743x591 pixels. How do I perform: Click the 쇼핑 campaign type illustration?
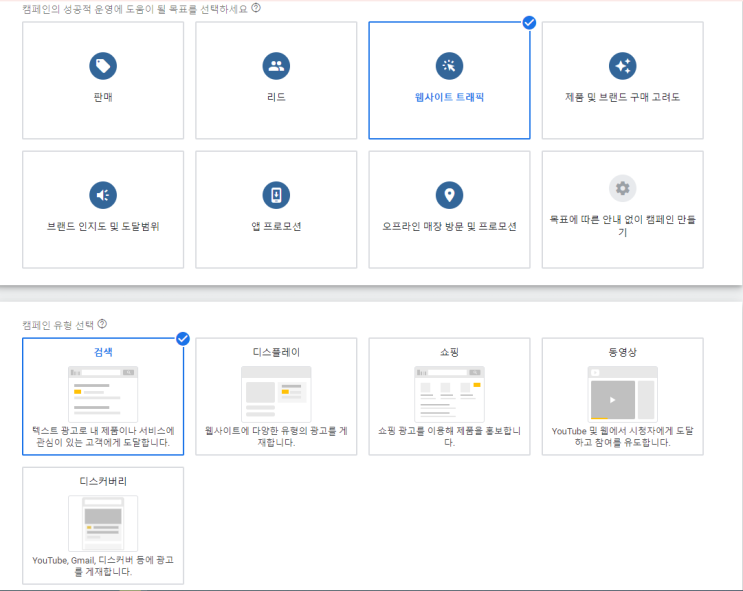(449, 394)
